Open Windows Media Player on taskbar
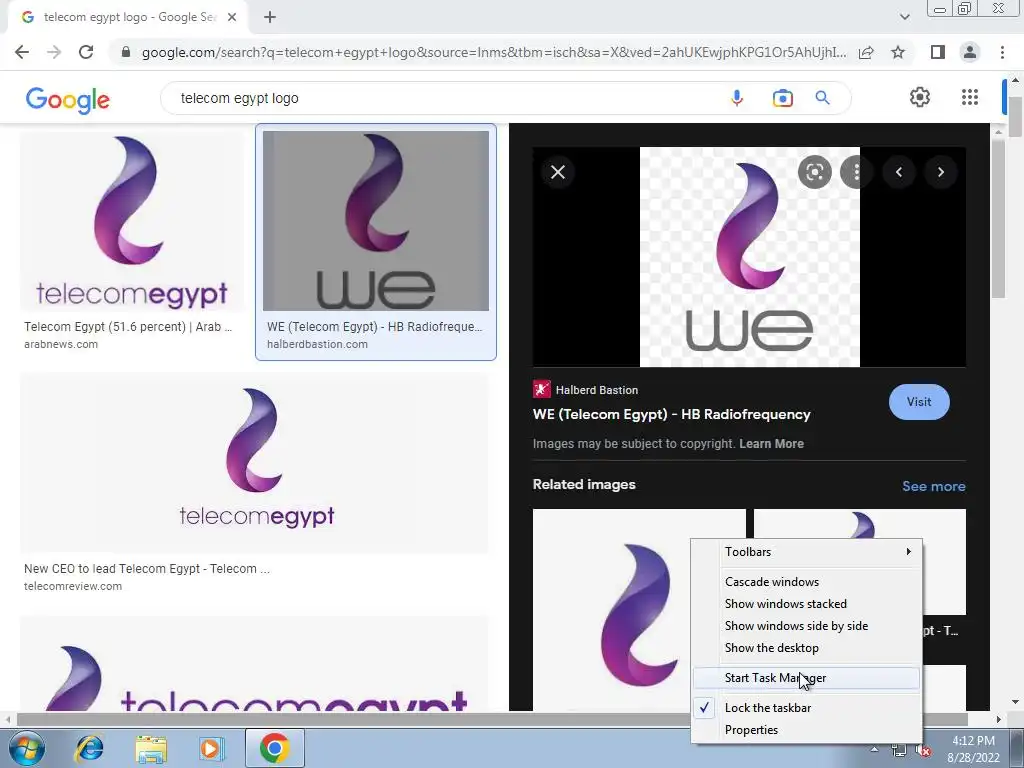1024x768 pixels. [x=211, y=748]
